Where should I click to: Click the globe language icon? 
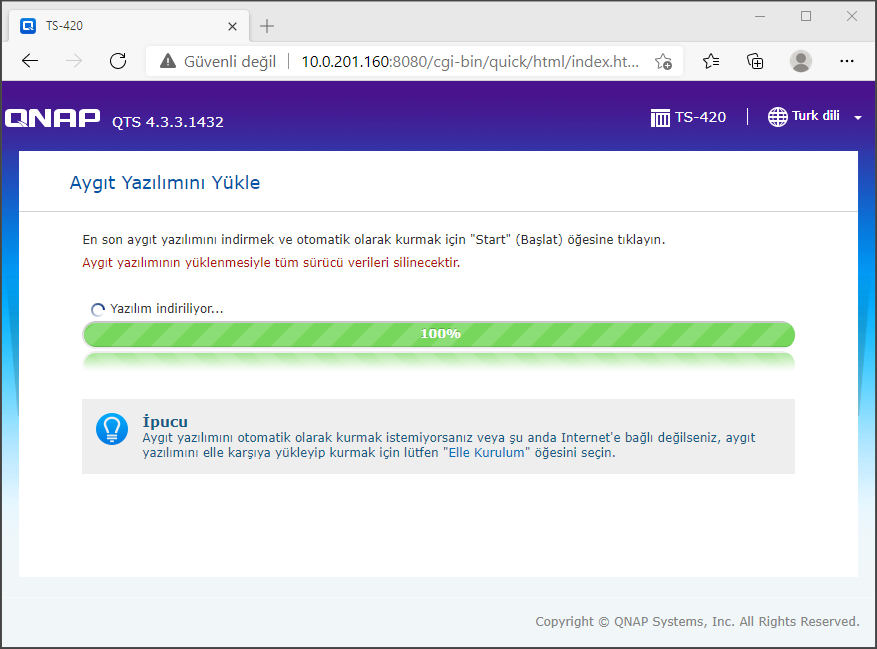777,117
